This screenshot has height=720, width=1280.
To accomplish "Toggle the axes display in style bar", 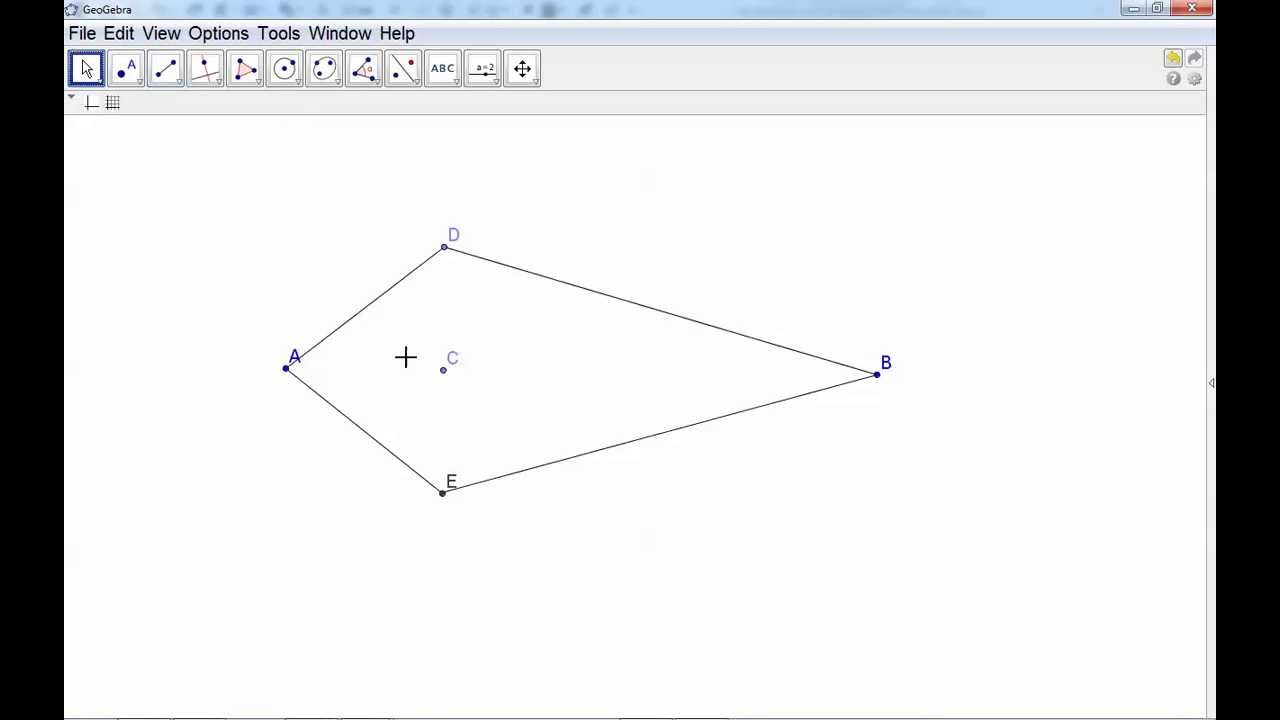I will [x=92, y=103].
